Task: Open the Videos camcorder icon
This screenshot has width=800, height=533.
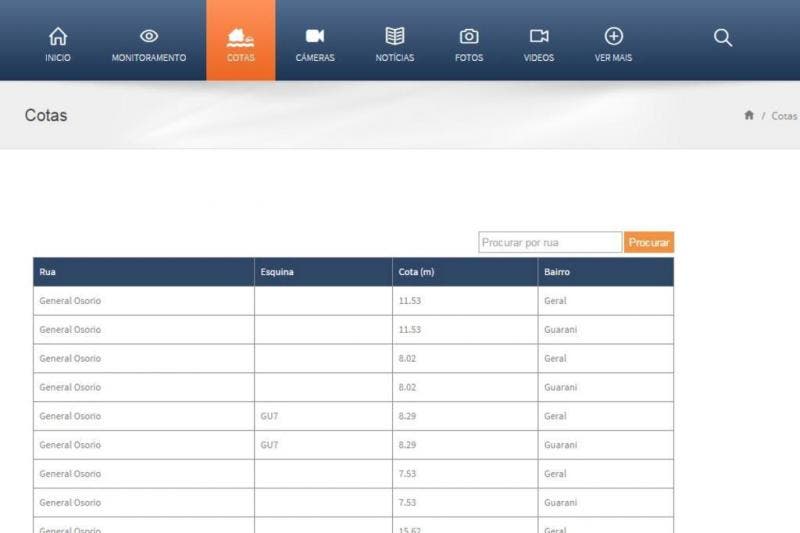Action: (x=539, y=37)
